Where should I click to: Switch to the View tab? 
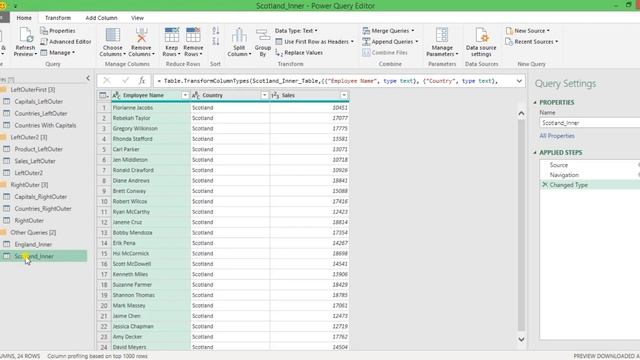(137, 18)
